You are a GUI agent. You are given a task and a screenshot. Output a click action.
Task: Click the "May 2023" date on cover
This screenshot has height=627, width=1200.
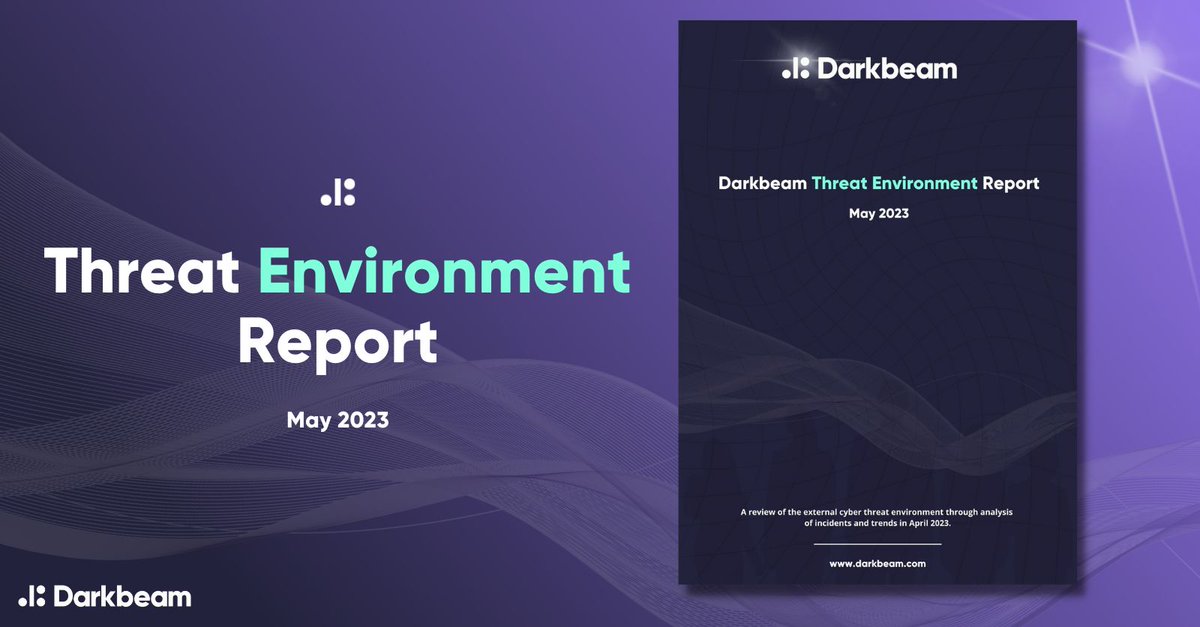click(x=878, y=214)
